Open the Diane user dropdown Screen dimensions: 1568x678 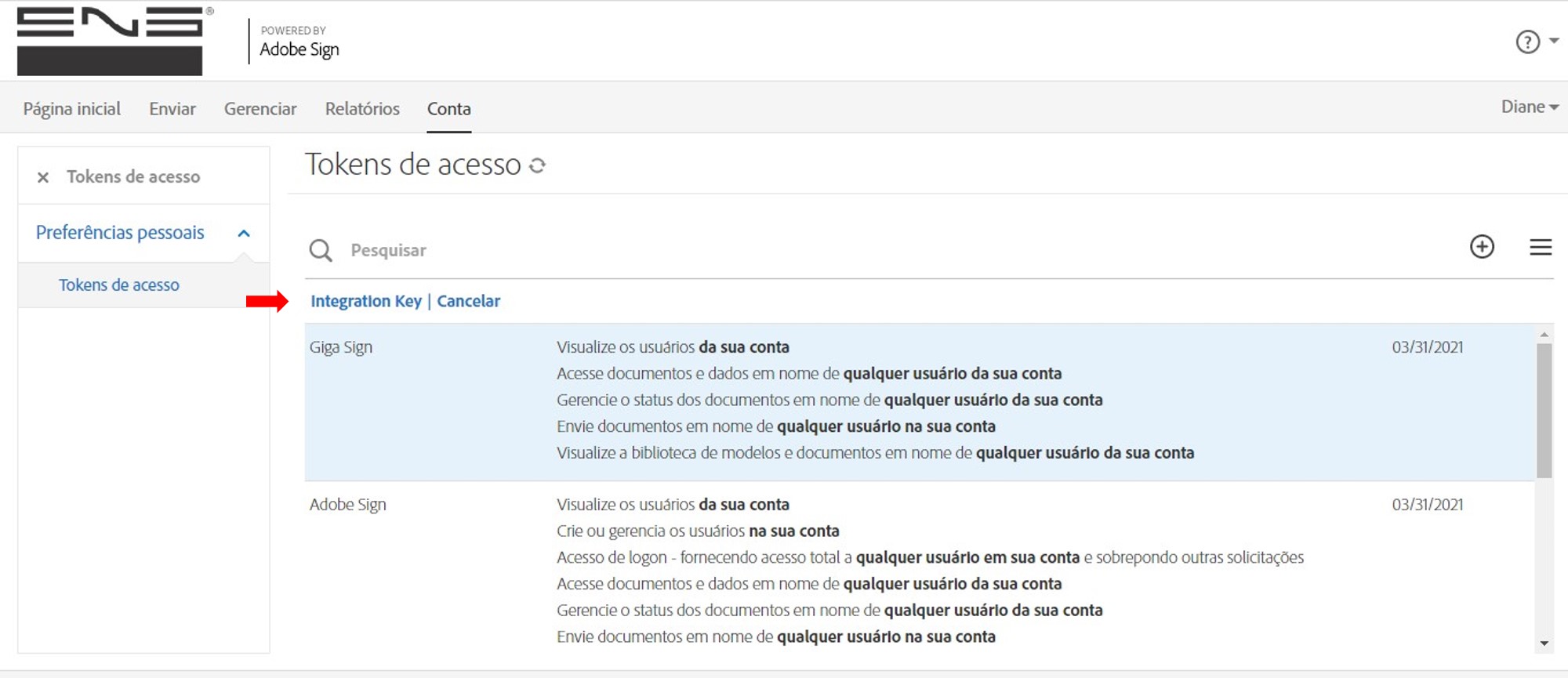pyautogui.click(x=1530, y=107)
